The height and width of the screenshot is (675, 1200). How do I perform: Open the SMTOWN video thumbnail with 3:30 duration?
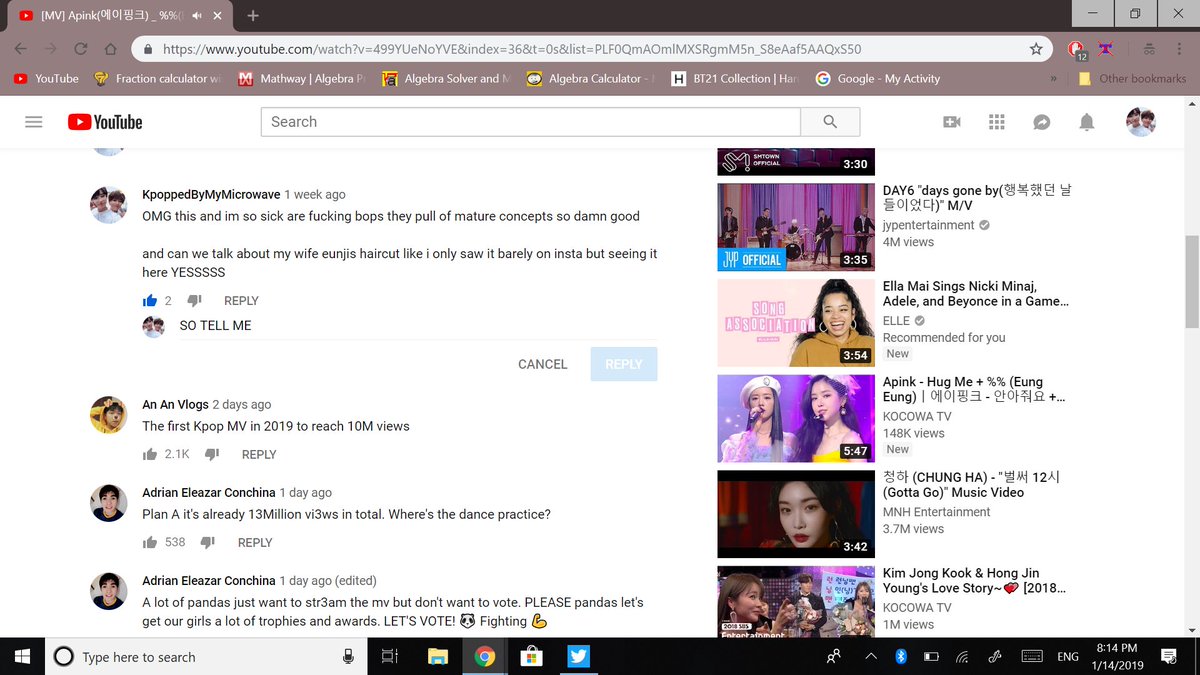pos(796,160)
